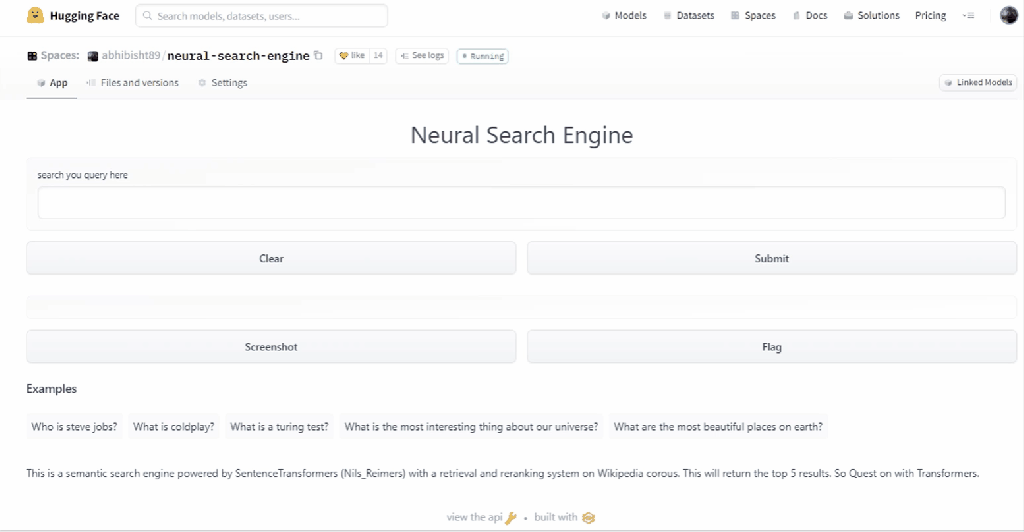The image size is (1024, 532).
Task: Click the Clear button
Action: coord(271,258)
